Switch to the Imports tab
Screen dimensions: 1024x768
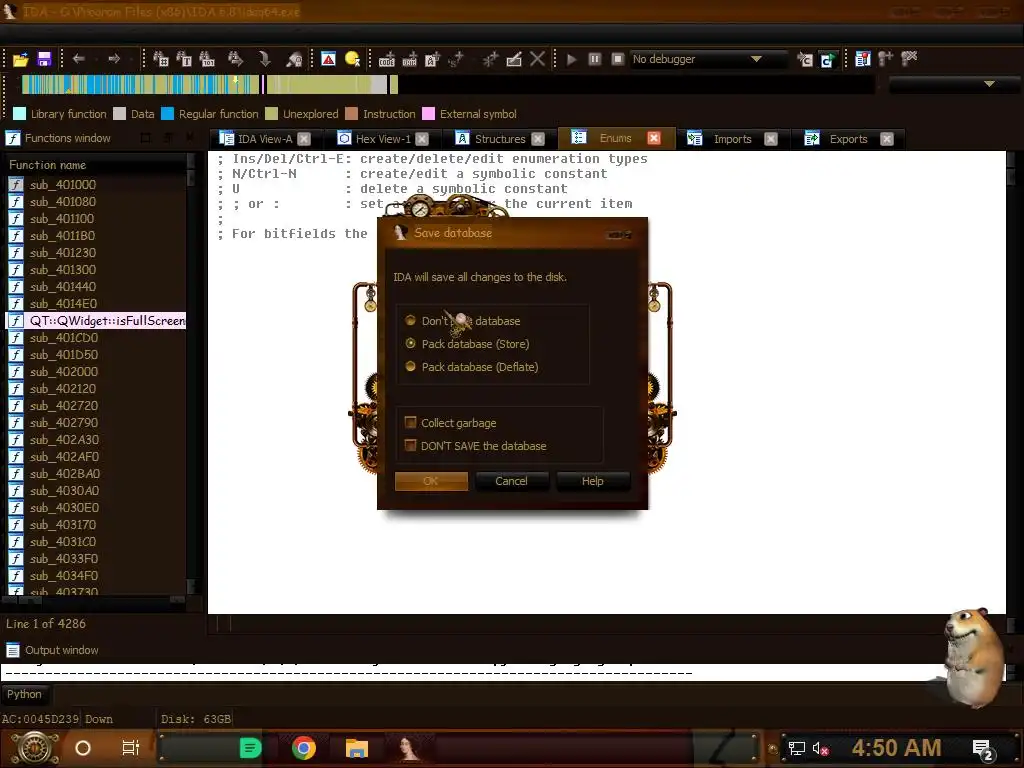(732, 139)
